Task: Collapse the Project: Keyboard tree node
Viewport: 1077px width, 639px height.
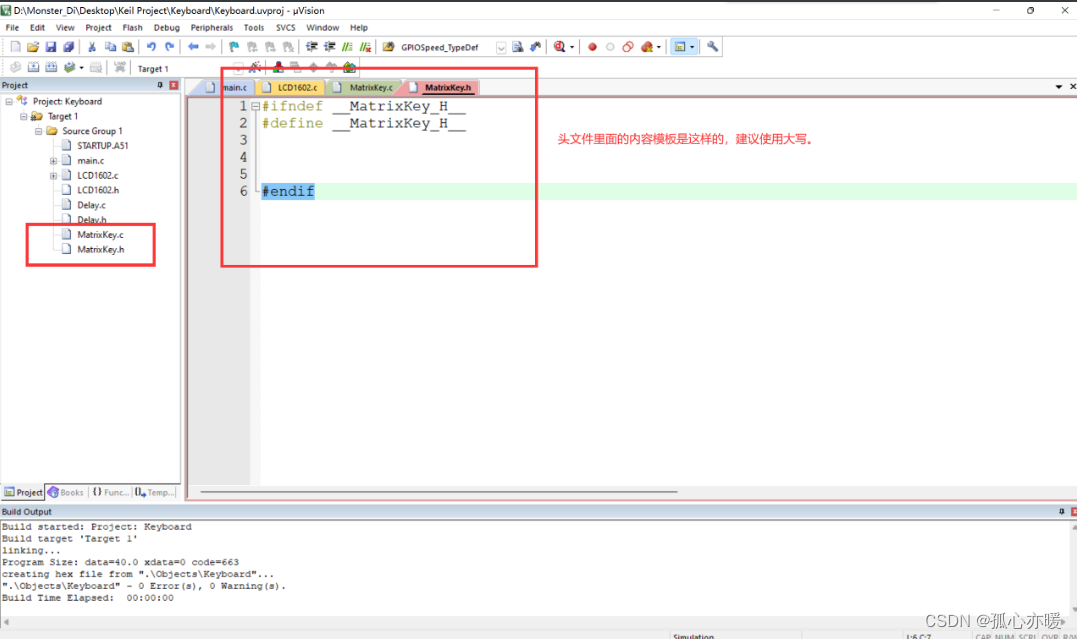Action: pos(9,102)
